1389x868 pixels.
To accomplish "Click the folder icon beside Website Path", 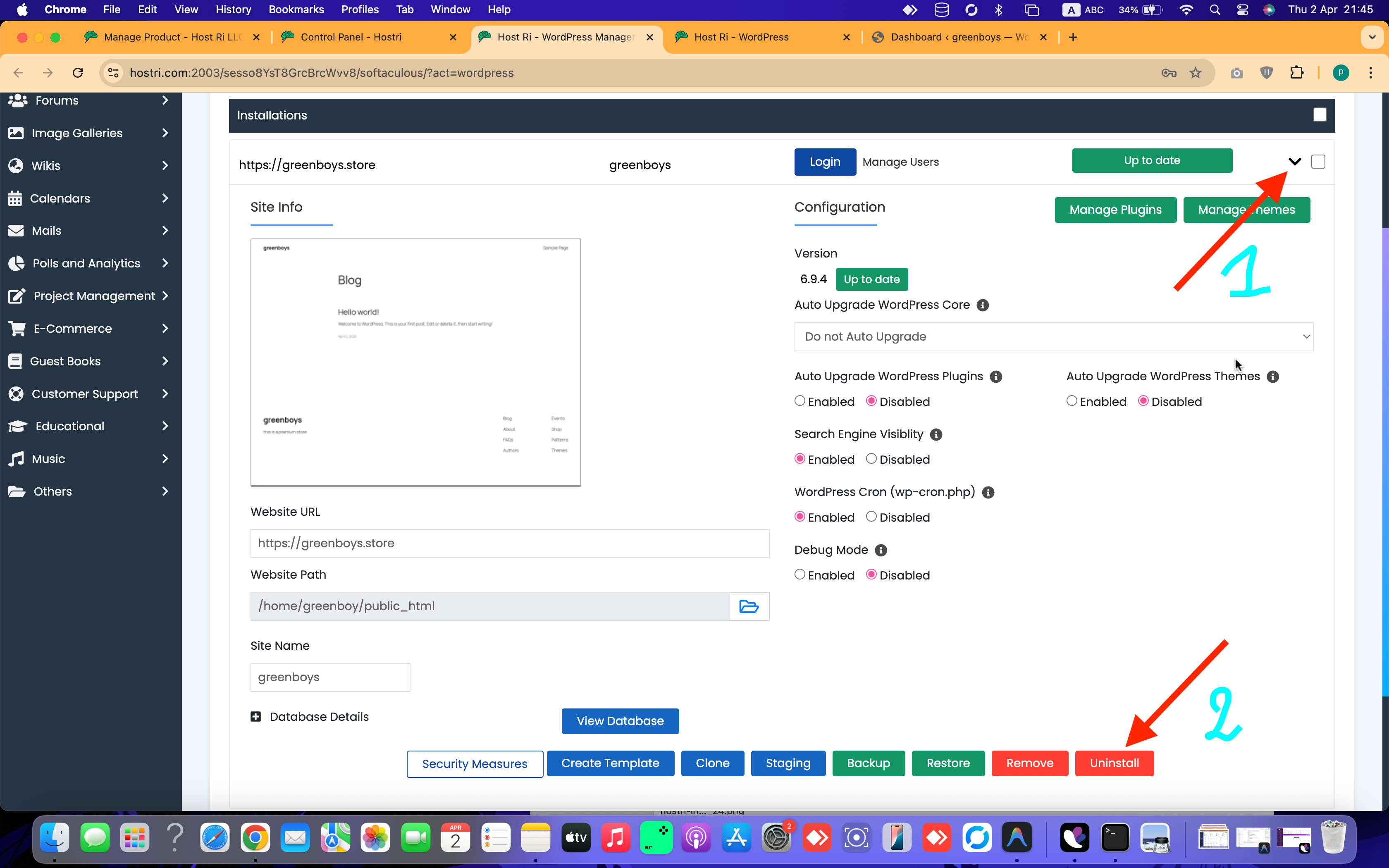I will point(749,606).
